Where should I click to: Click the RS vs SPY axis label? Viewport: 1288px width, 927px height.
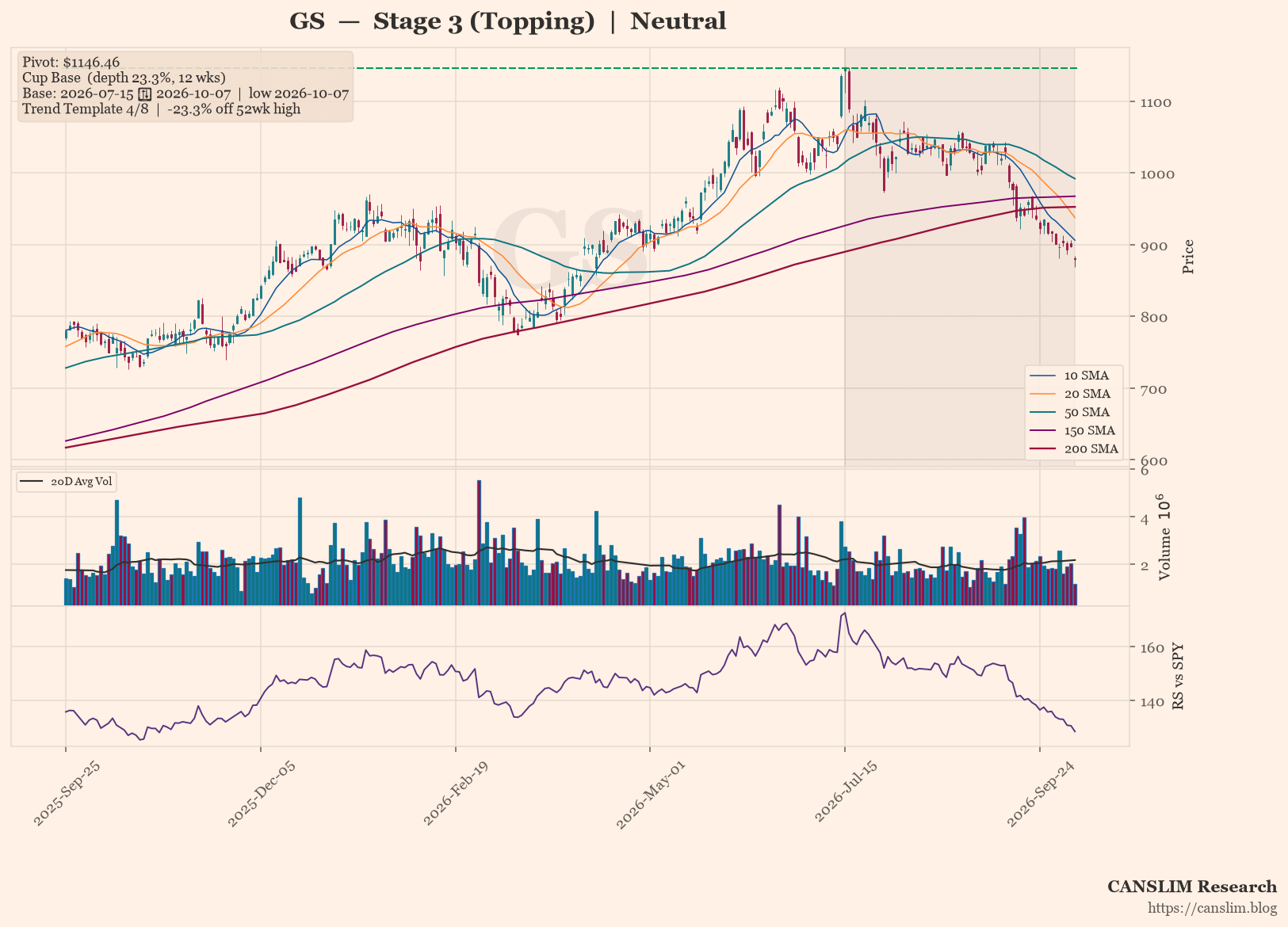tap(1178, 676)
